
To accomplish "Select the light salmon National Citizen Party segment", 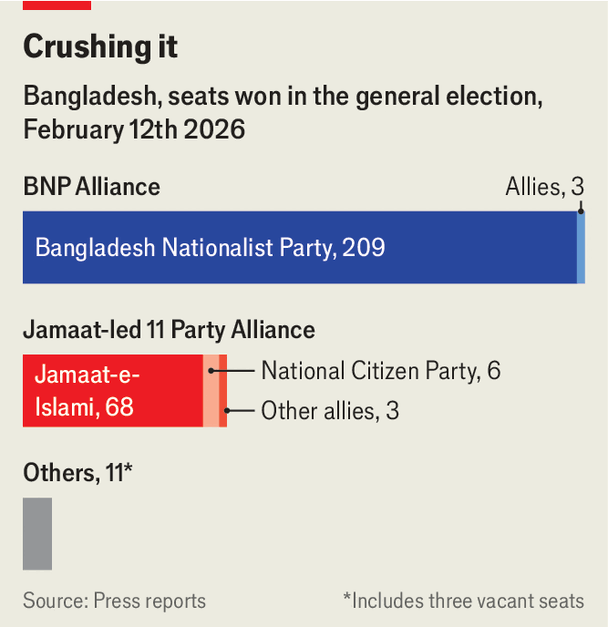I will 211,391.
